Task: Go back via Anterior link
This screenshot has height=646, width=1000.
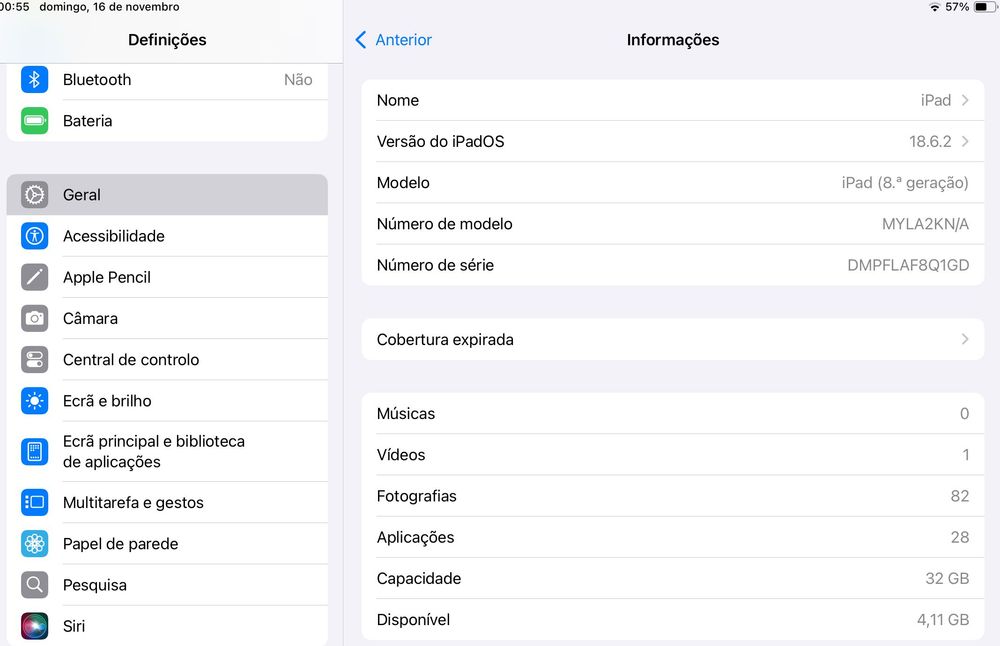Action: click(x=403, y=40)
